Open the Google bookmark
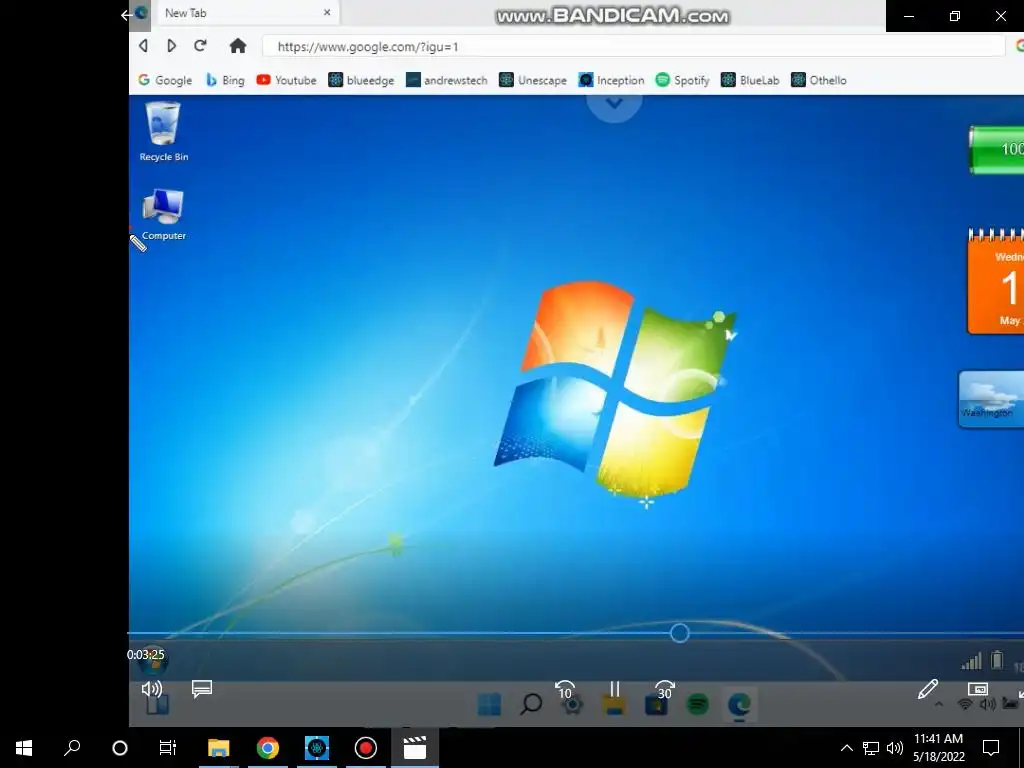The width and height of the screenshot is (1024, 768). [165, 80]
